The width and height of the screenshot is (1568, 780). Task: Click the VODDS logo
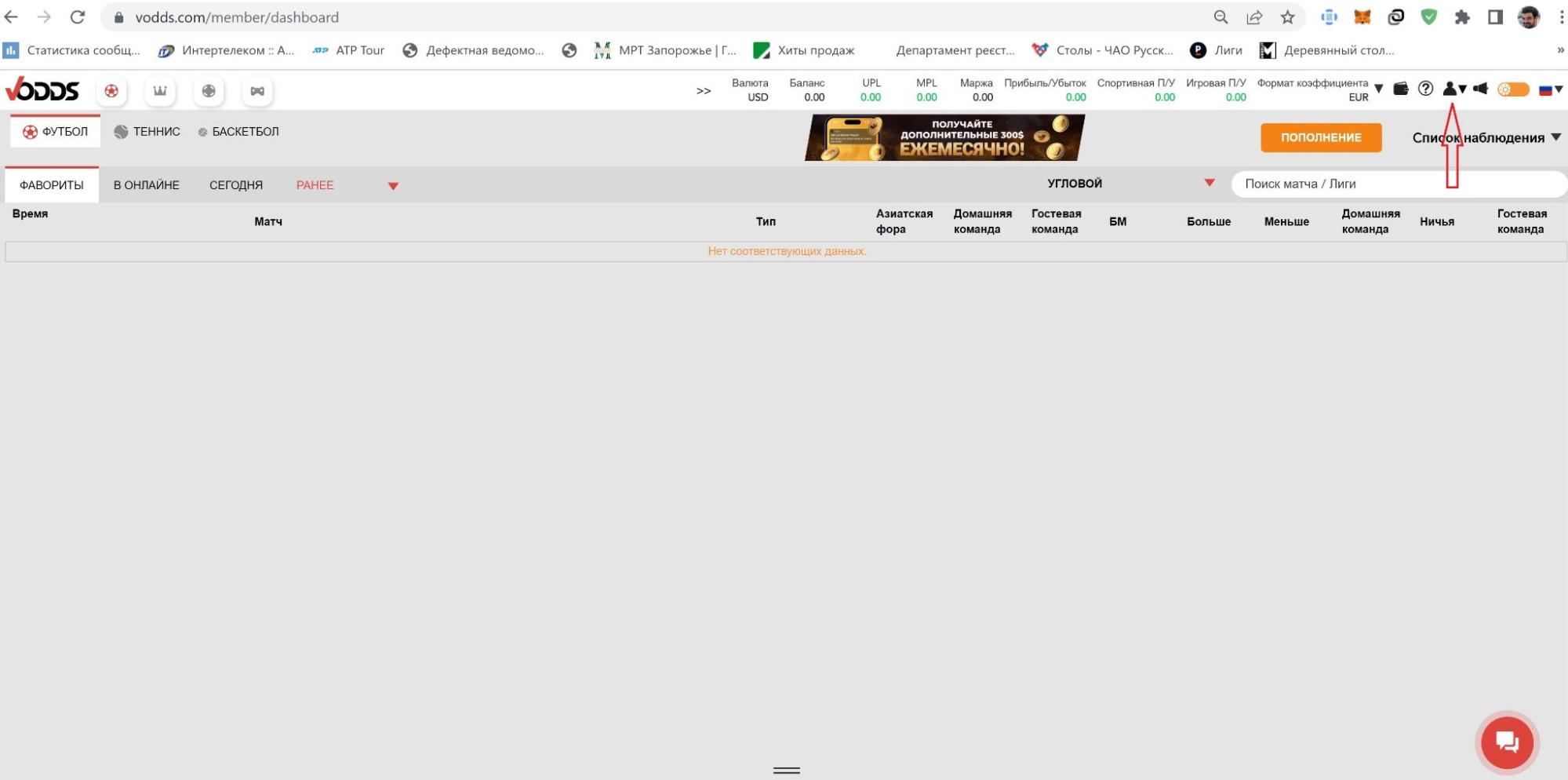tap(42, 90)
